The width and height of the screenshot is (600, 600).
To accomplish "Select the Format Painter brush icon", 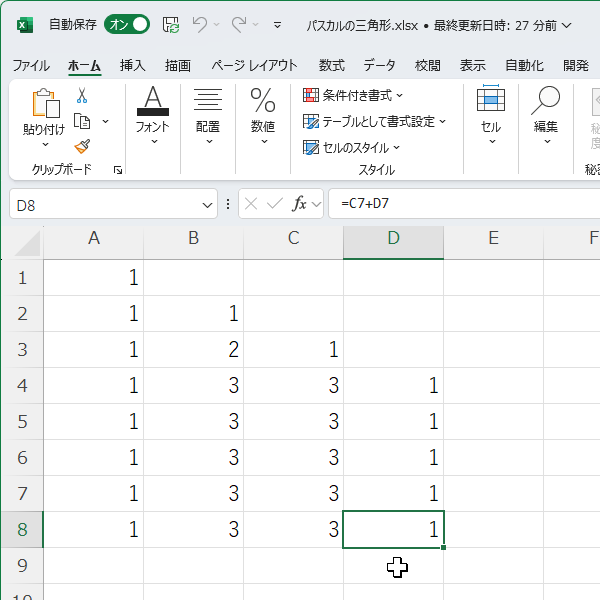I will click(x=82, y=146).
